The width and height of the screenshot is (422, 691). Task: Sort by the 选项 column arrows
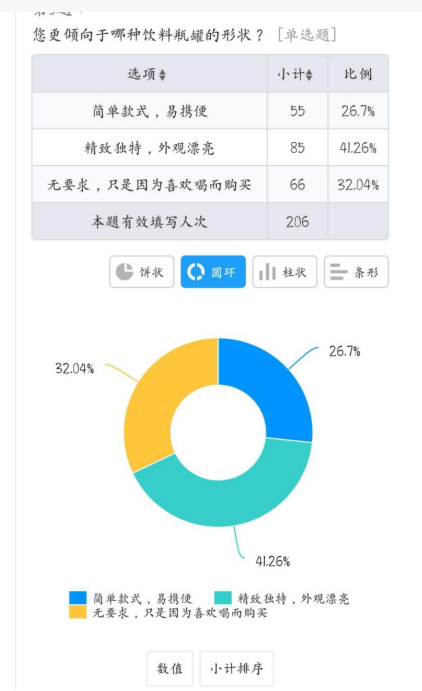163,74
